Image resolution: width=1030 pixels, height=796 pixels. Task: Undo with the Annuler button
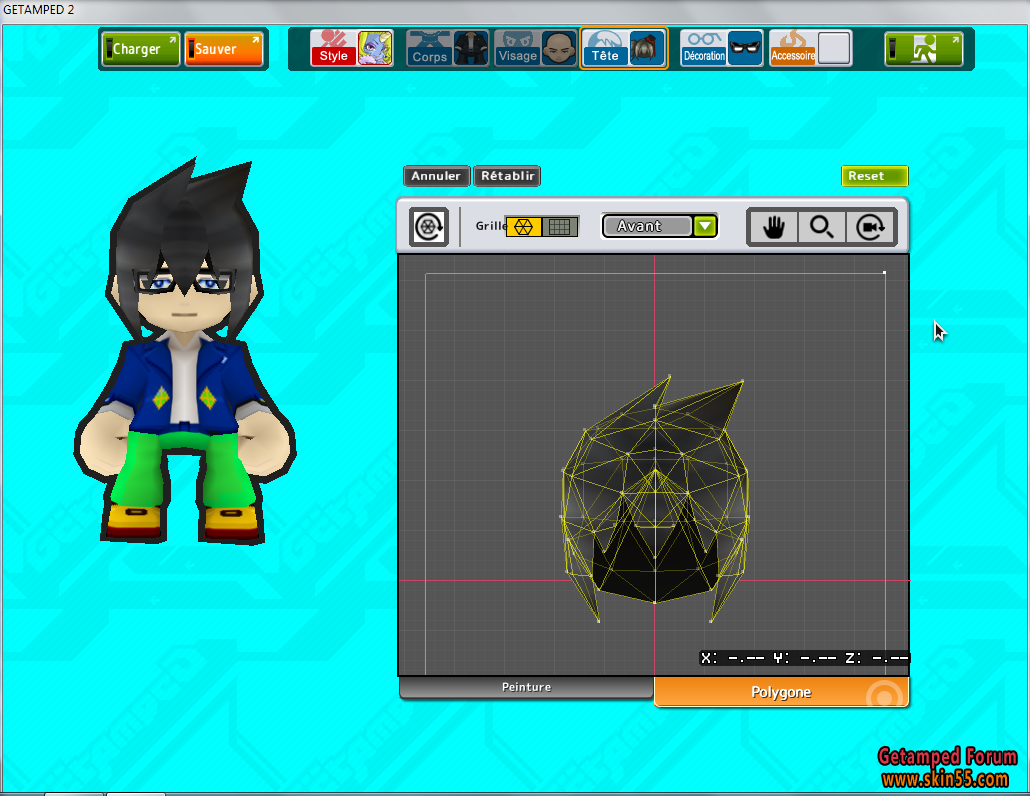[x=436, y=176]
